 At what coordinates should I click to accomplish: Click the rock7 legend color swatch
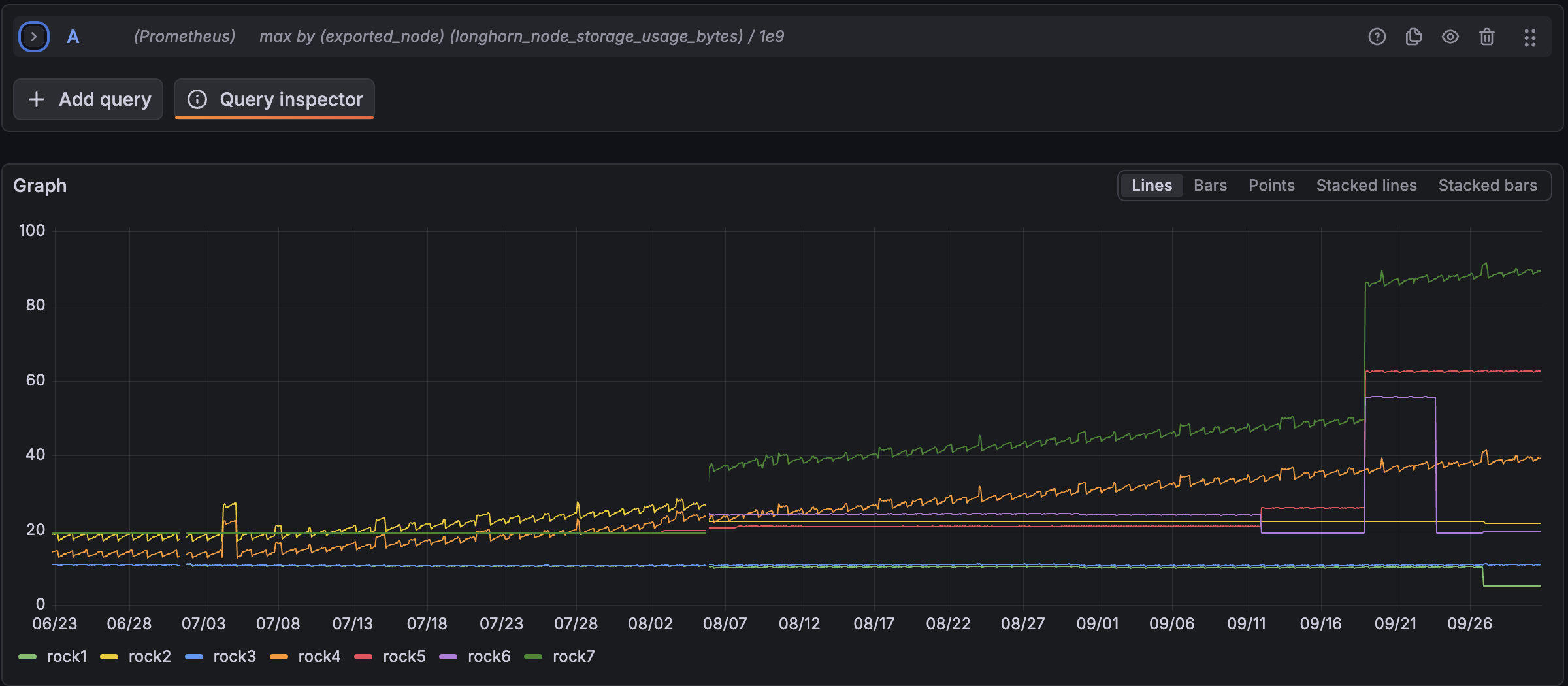(533, 657)
